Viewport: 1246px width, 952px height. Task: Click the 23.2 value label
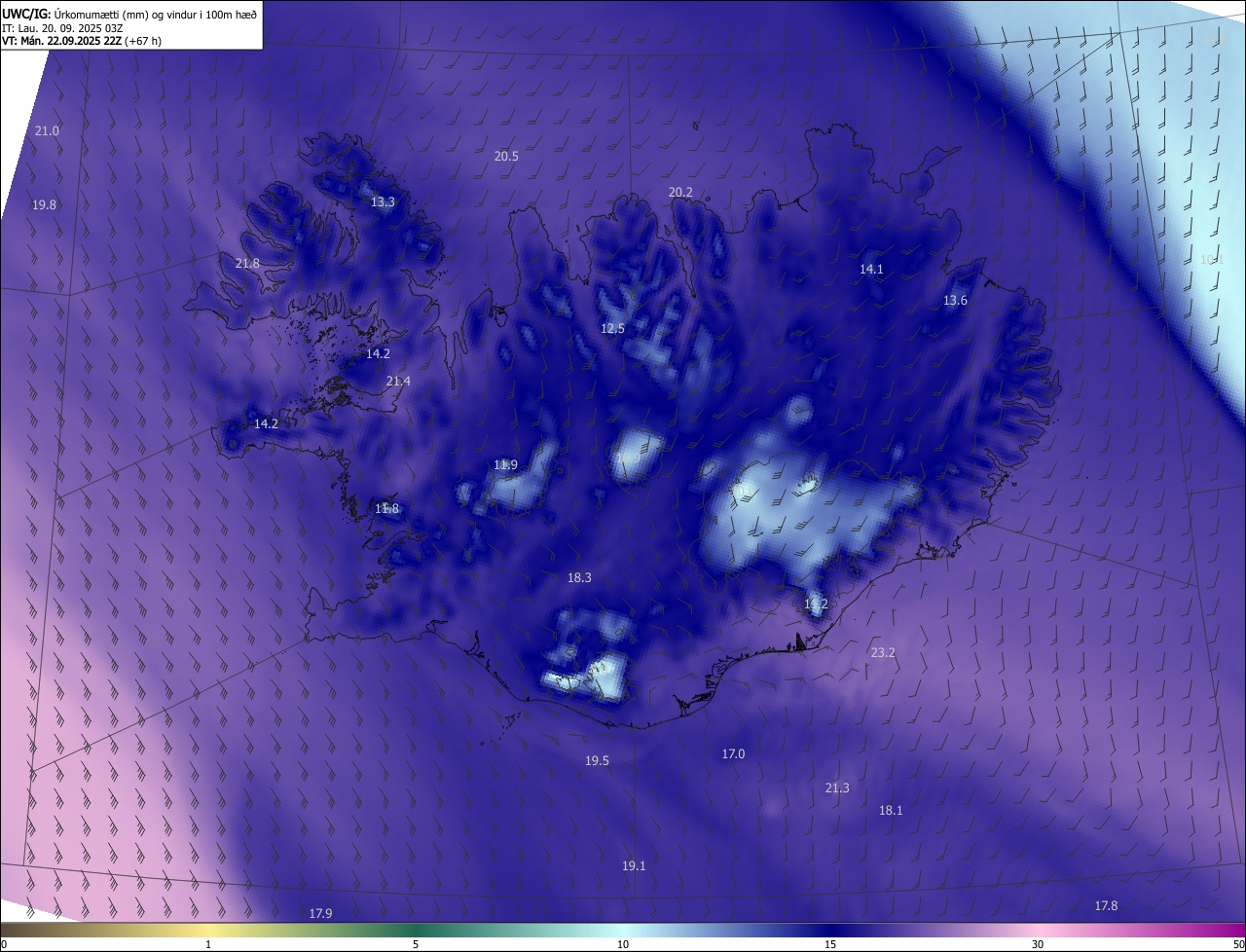883,652
